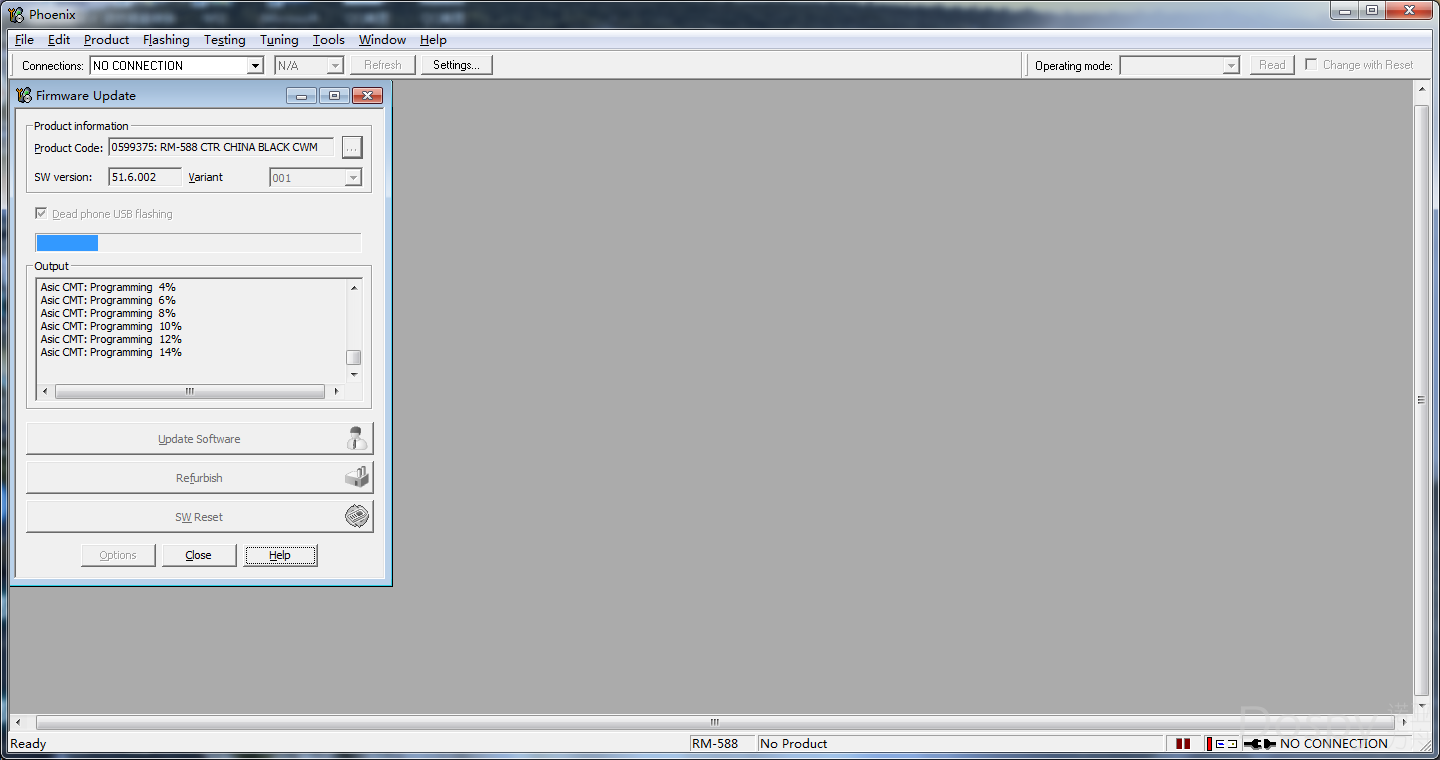Click the dark red double-bar status icon

1183,743
